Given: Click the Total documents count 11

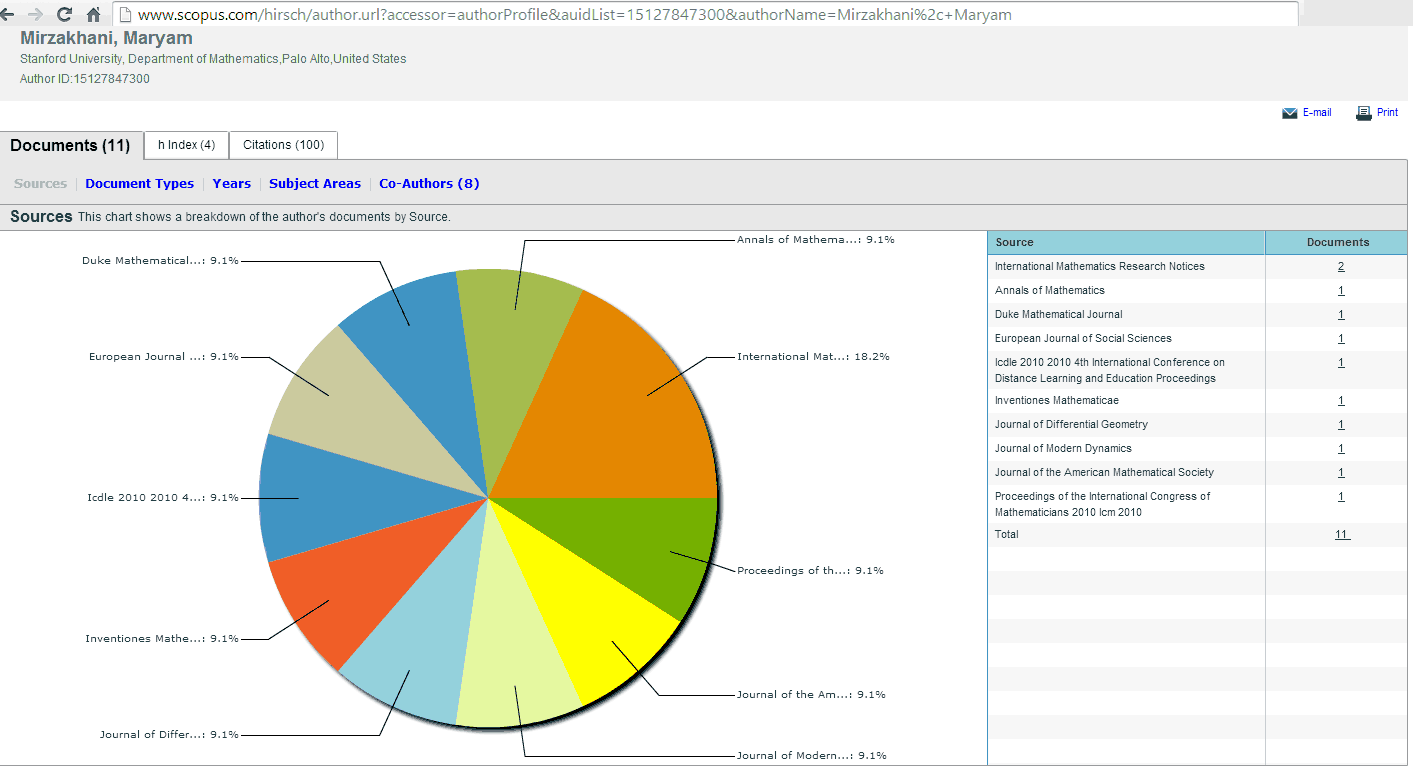Looking at the screenshot, I should pyautogui.click(x=1341, y=535).
